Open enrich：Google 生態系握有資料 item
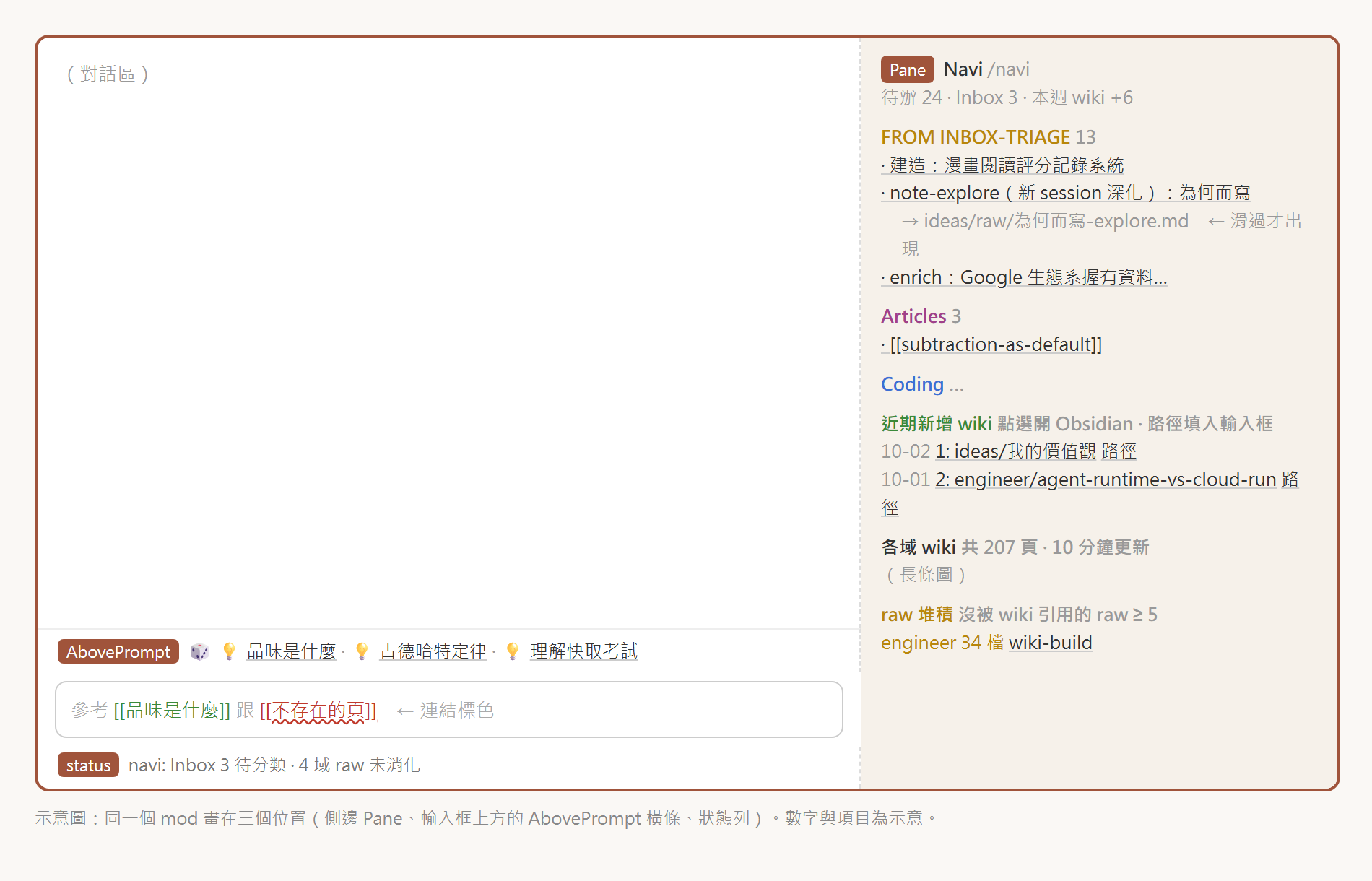Screen dimensions: 1372x881 (1024, 277)
